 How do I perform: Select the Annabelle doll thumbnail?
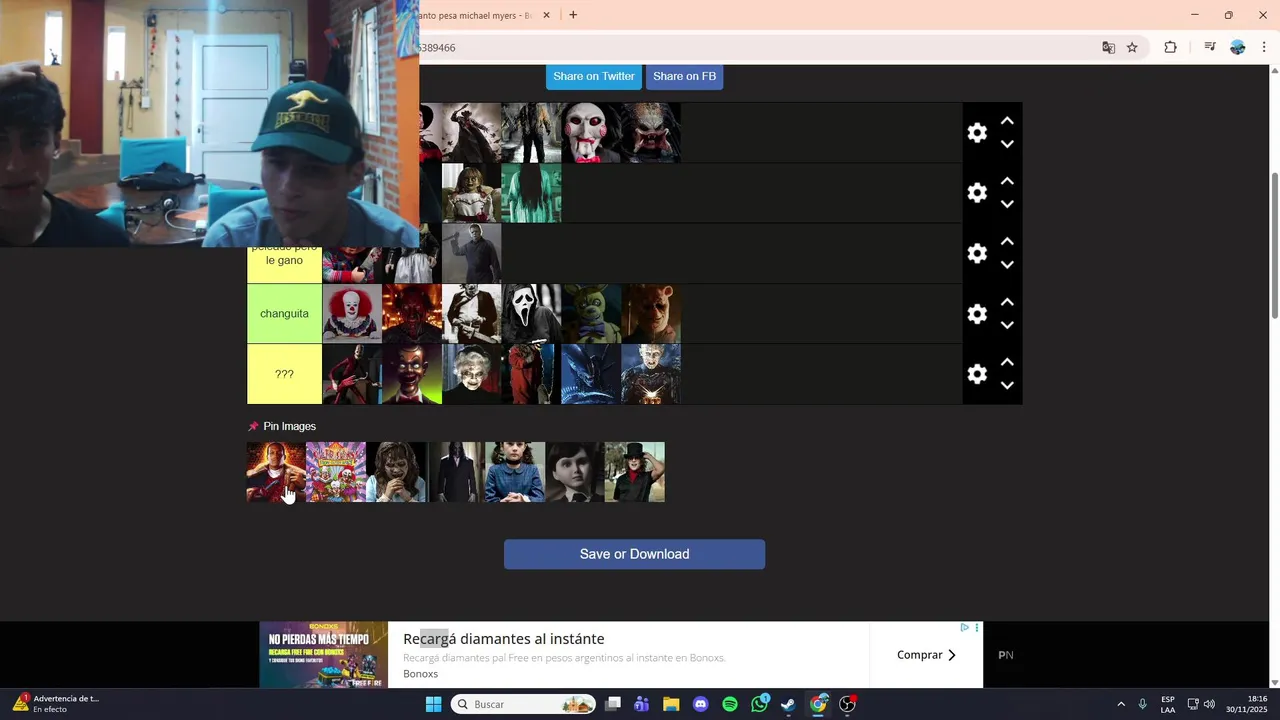471,193
